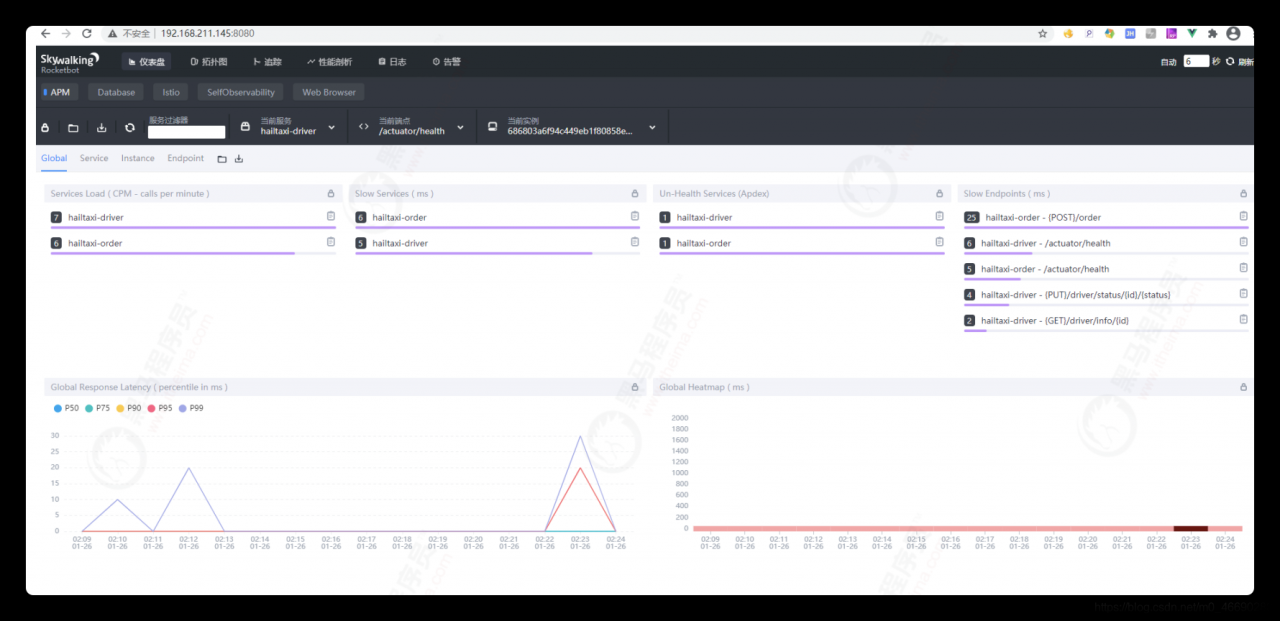Toggle the P75 legend series
This screenshot has width=1280, height=621.
coord(97,408)
